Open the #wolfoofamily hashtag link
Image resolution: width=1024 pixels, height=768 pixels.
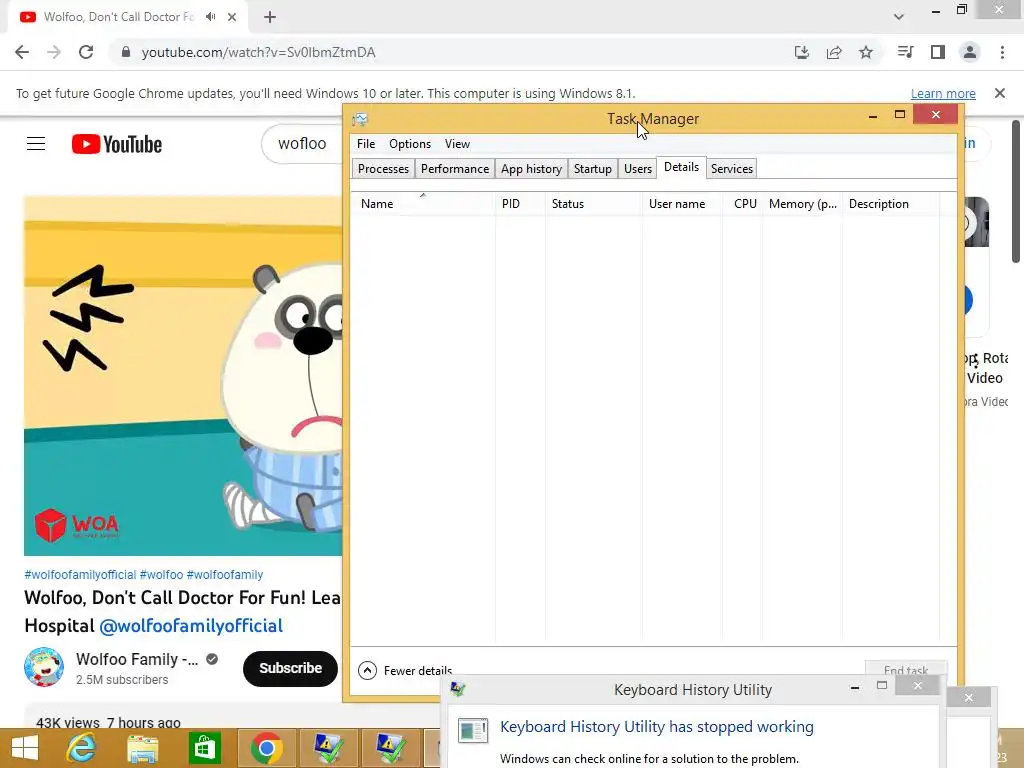[x=225, y=575]
